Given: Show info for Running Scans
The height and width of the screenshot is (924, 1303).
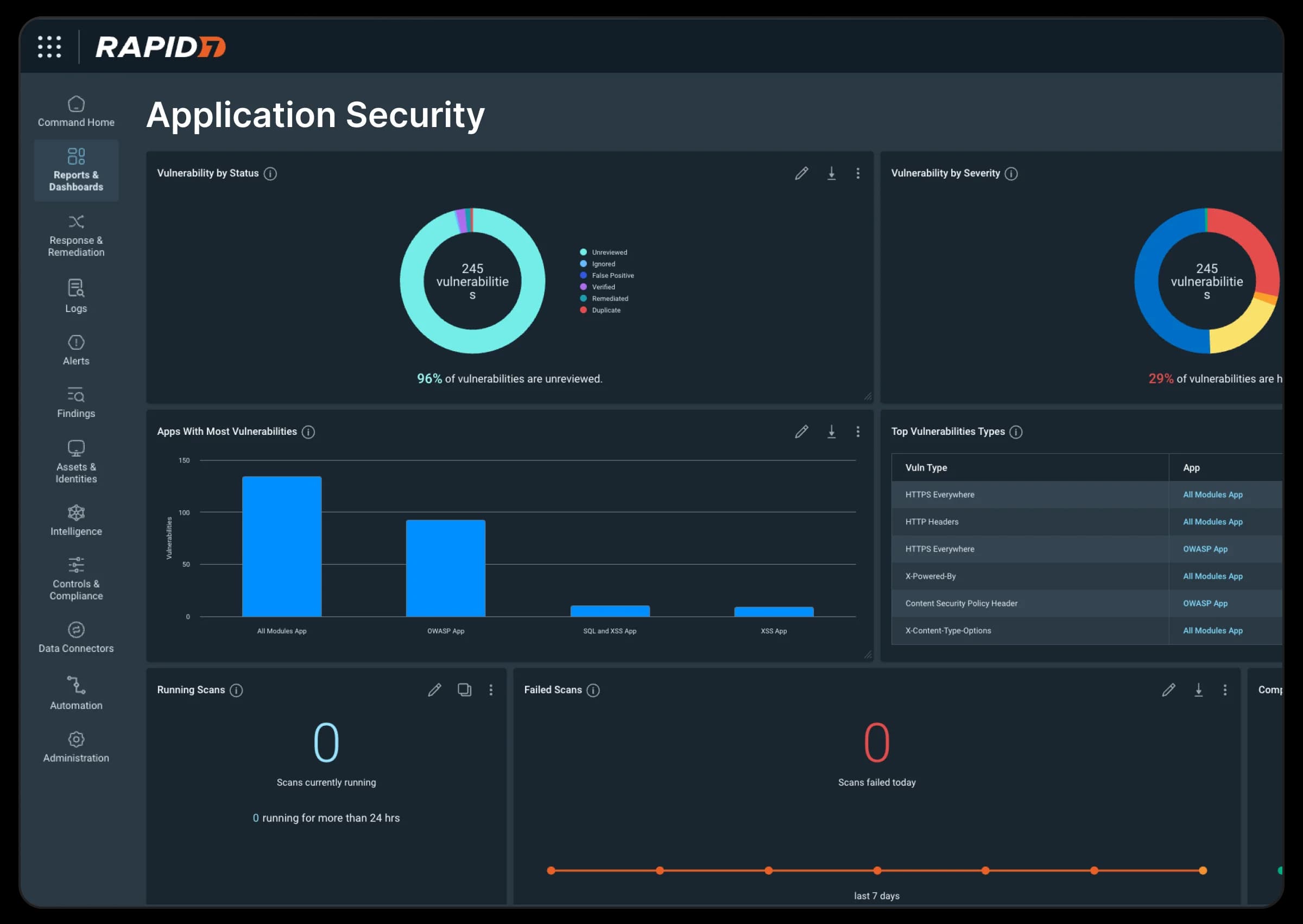Looking at the screenshot, I should [236, 690].
